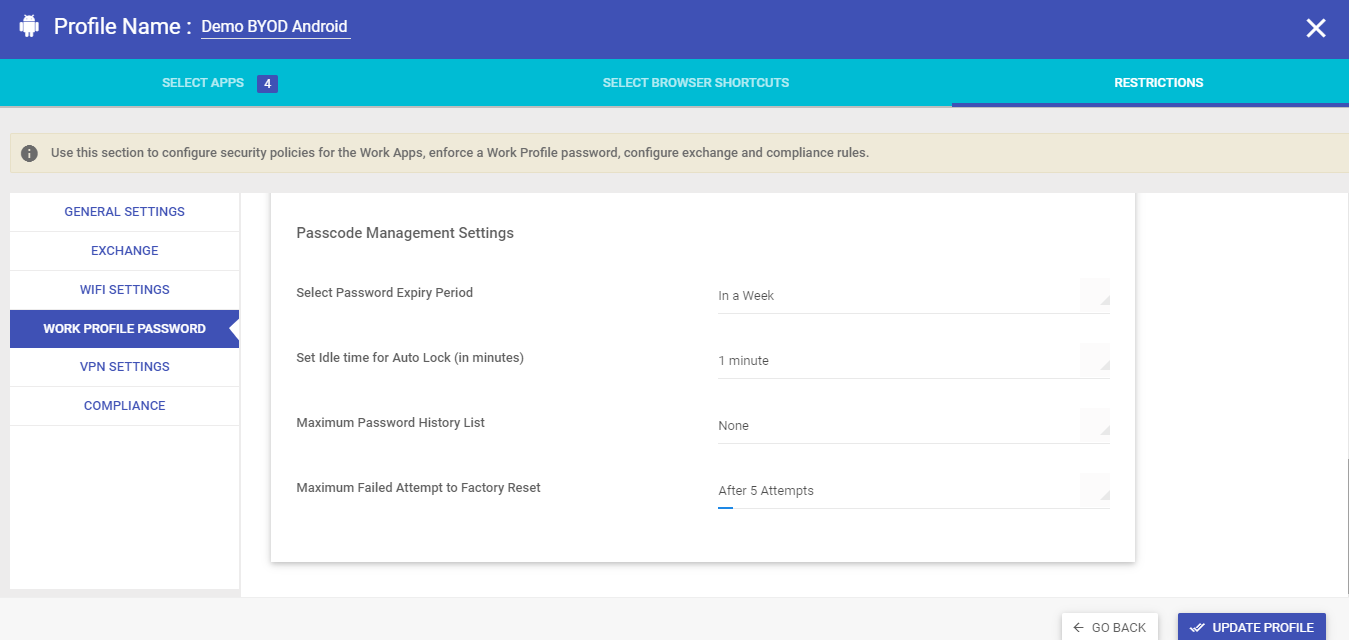Open the Password Expiry Period dropdown
This screenshot has width=1349, height=640.
914,296
